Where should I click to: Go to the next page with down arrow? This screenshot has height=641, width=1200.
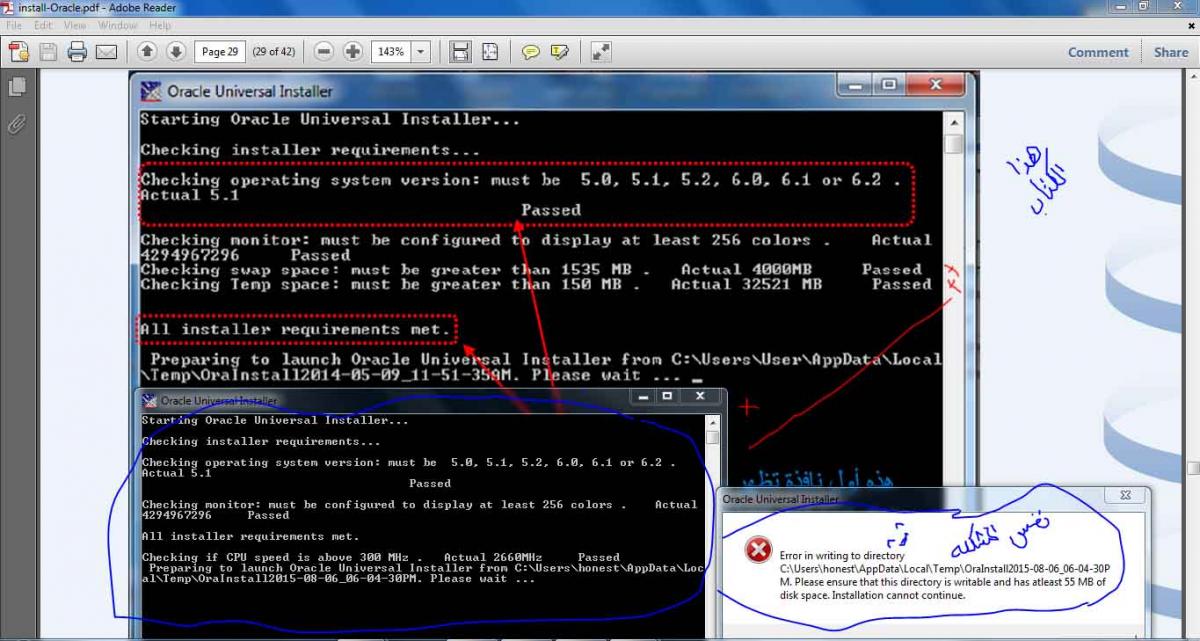tap(175, 52)
